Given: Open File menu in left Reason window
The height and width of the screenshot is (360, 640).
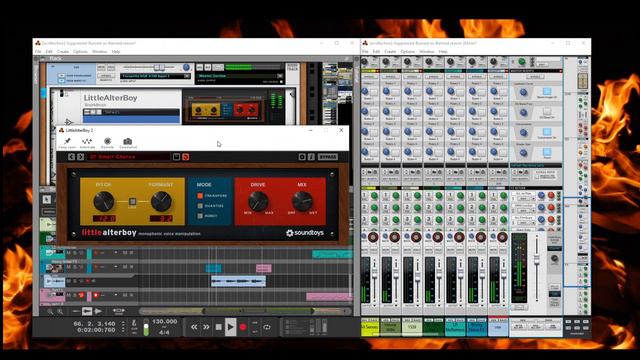Looking at the screenshot, I should [x=38, y=52].
